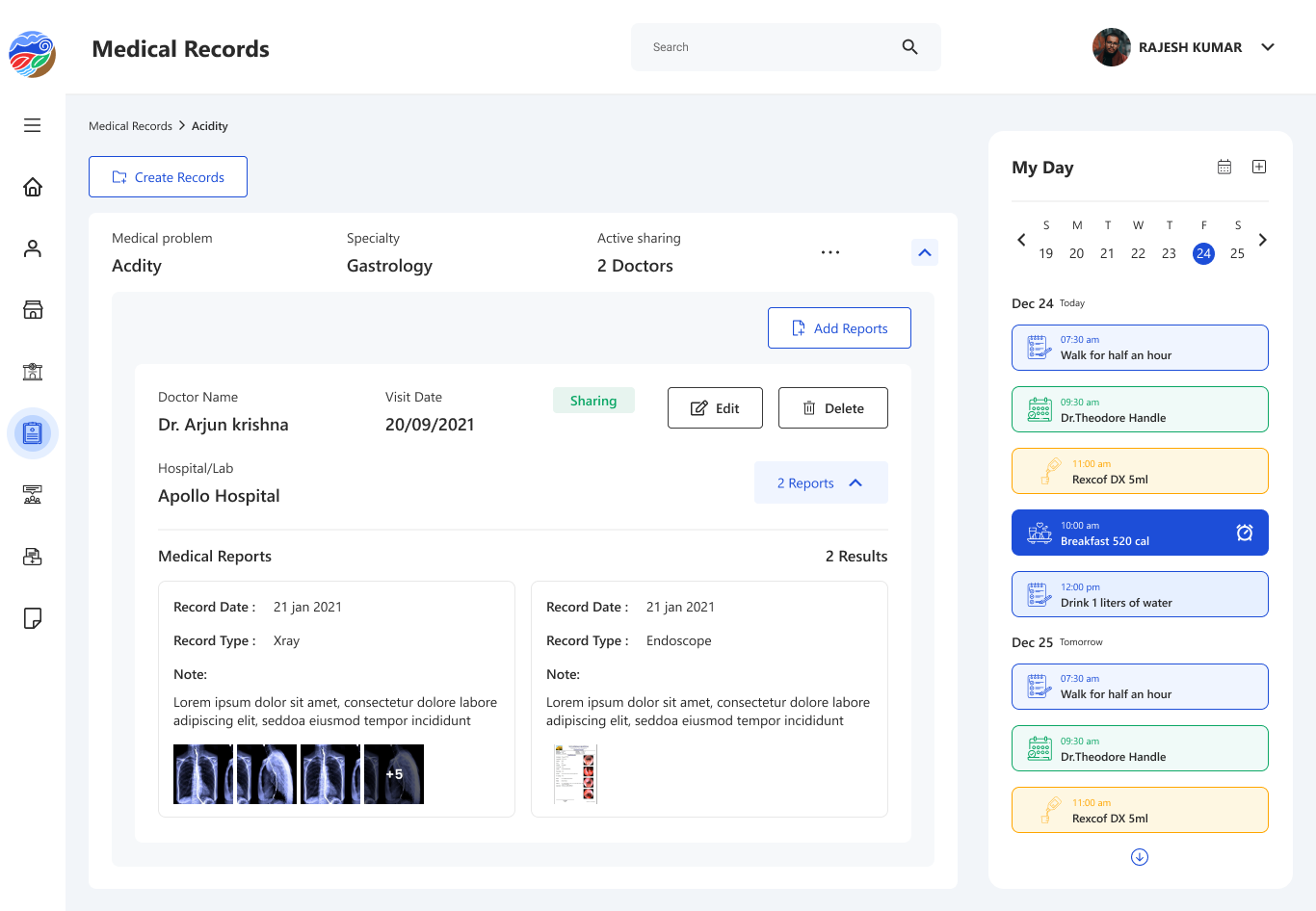
Task: Open the Profile person icon in the sidebar
Action: point(33,248)
